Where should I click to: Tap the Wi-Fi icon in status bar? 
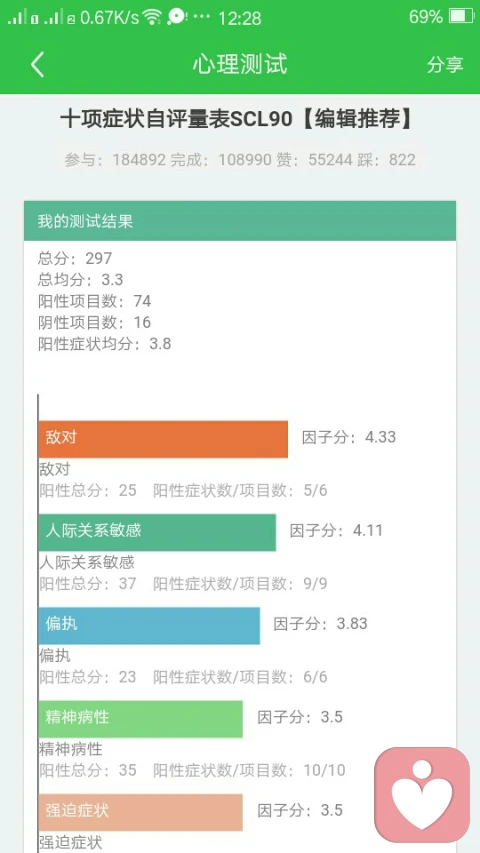(152, 17)
